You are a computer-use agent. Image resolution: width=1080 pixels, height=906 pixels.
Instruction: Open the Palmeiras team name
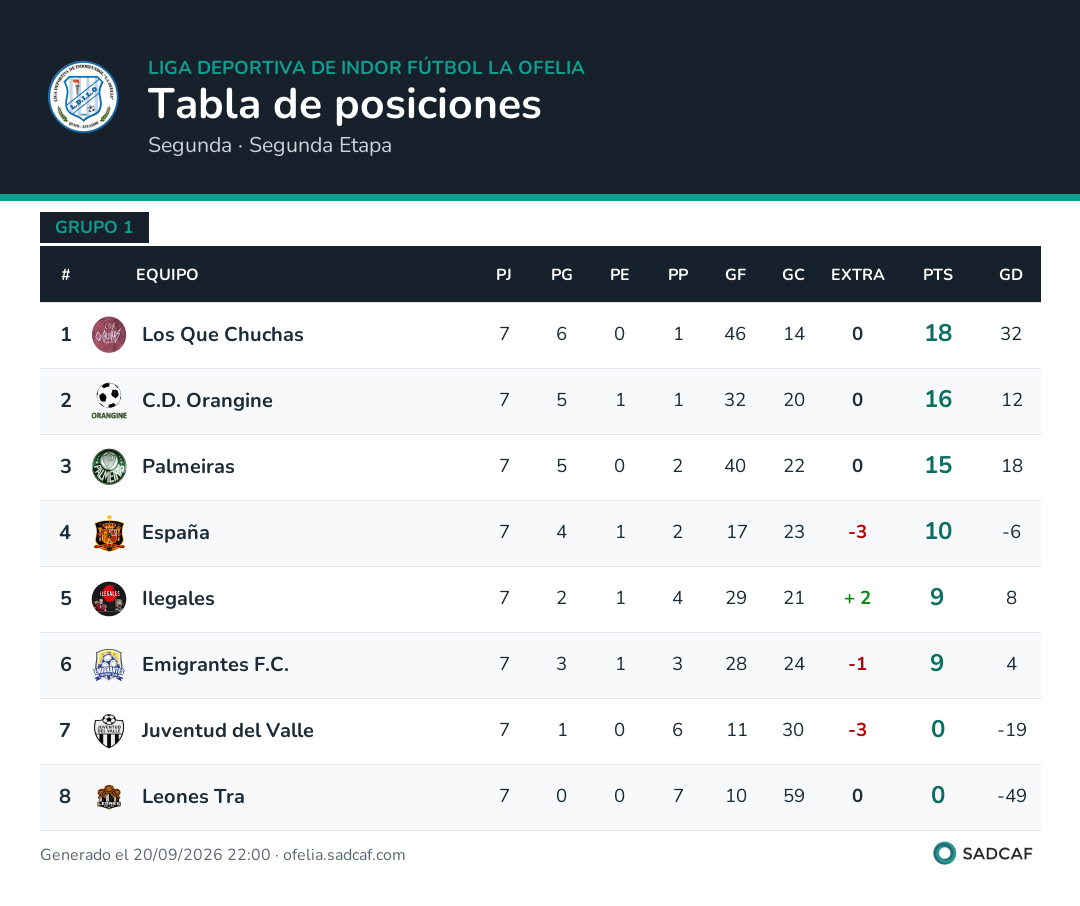[188, 466]
